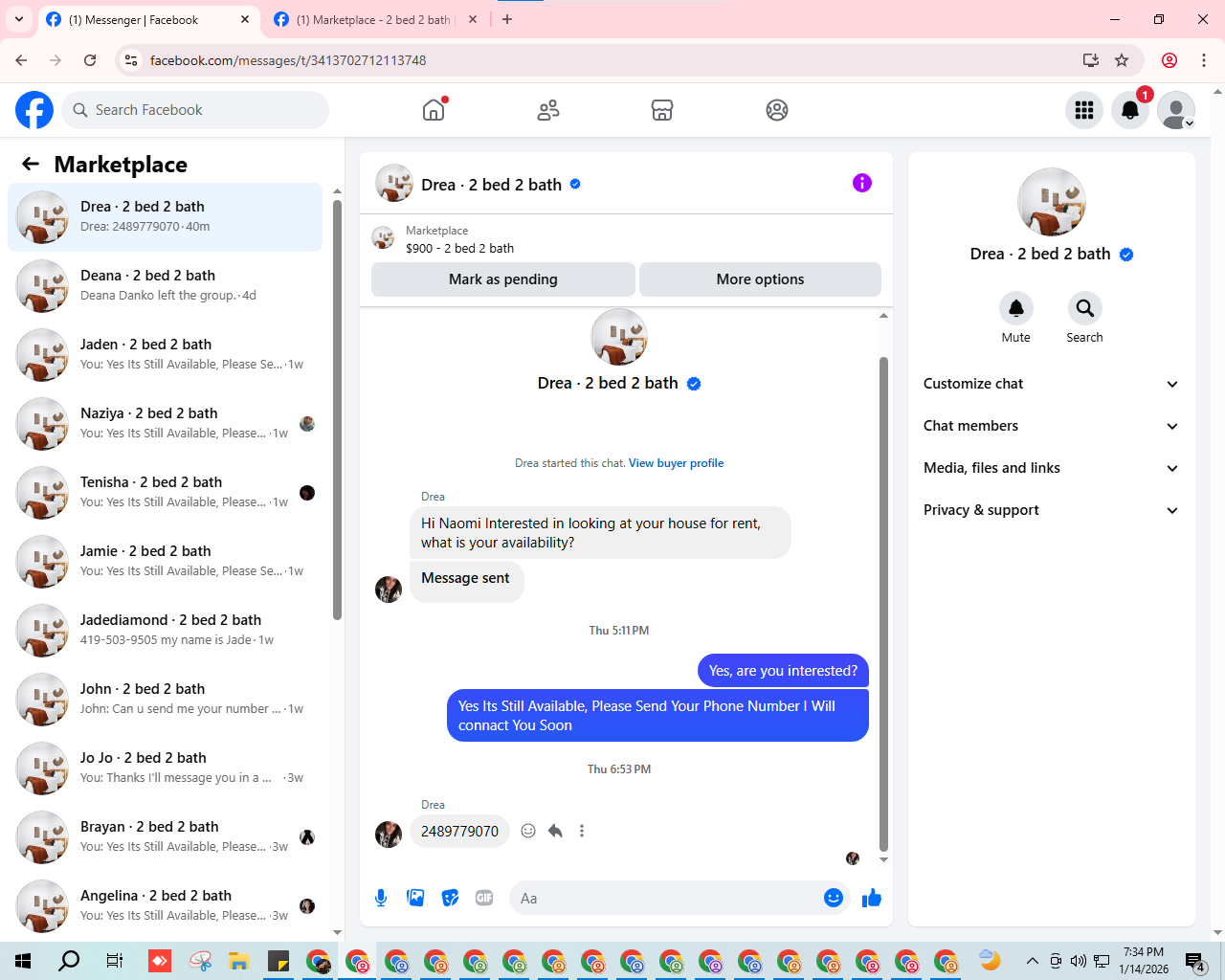Click the More options button
Screen dimensions: 1225x980
click(x=760, y=279)
